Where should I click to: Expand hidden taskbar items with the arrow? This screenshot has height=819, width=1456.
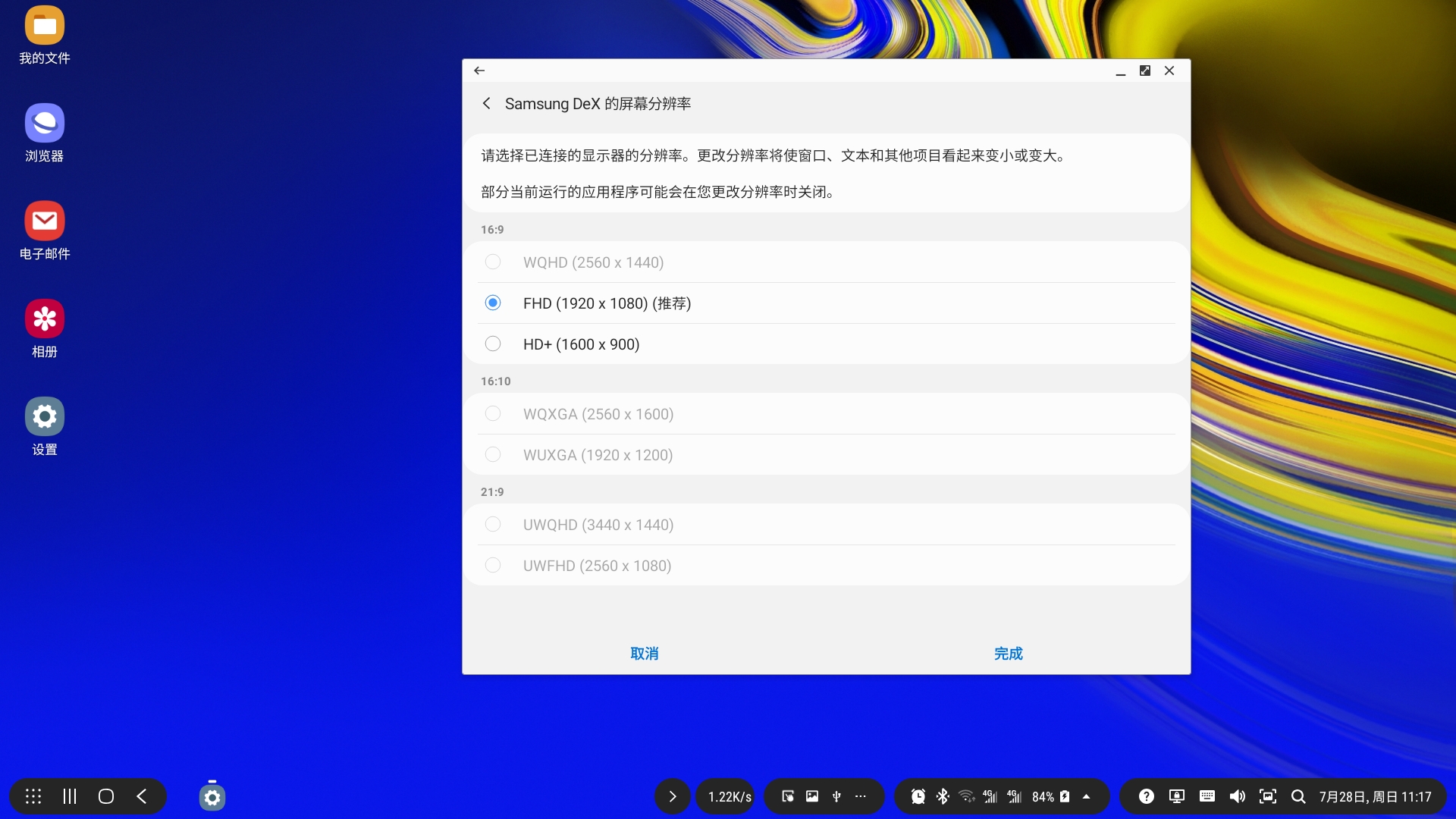pyautogui.click(x=672, y=796)
